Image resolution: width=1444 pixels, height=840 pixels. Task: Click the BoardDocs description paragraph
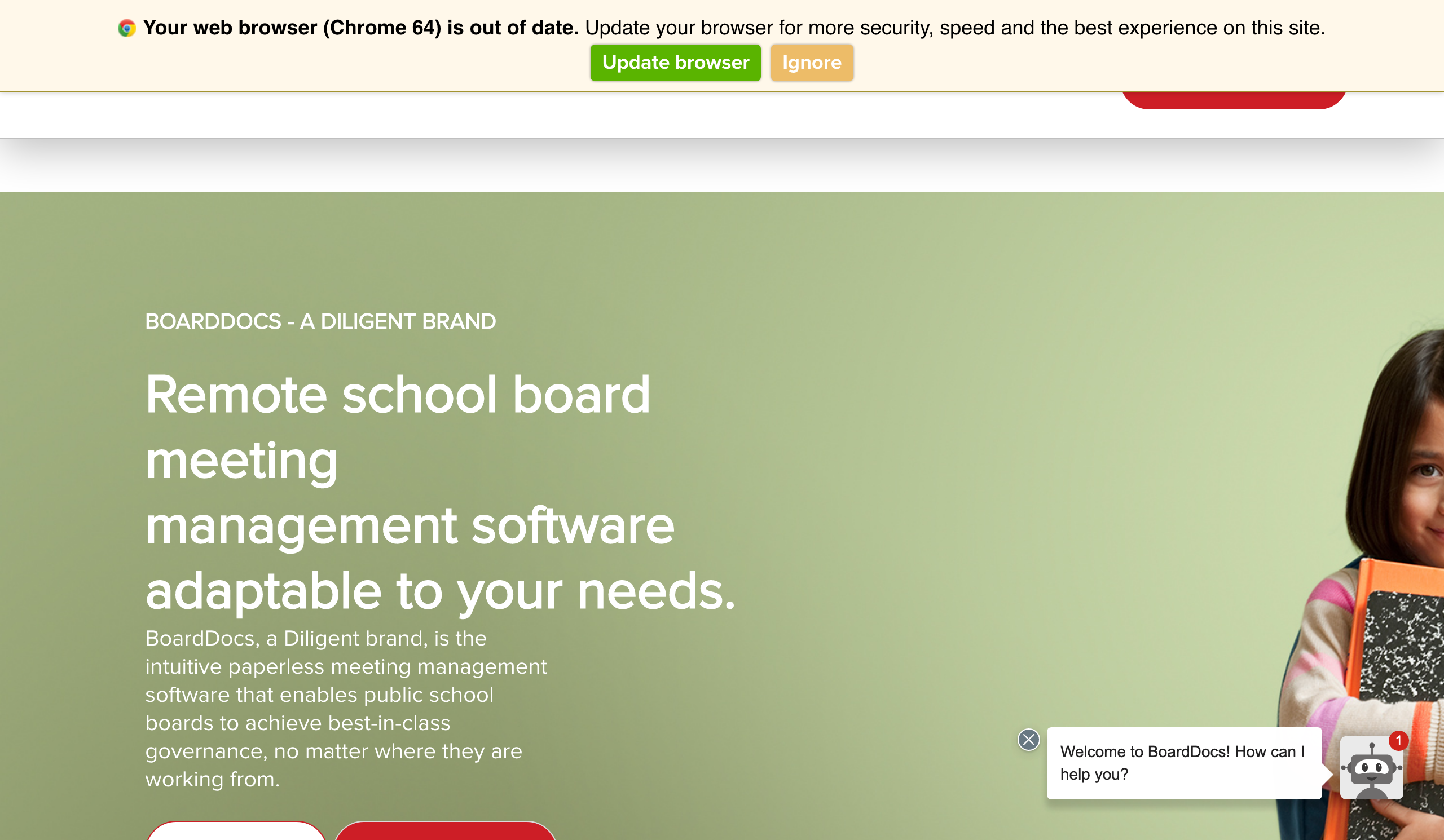pyautogui.click(x=346, y=708)
